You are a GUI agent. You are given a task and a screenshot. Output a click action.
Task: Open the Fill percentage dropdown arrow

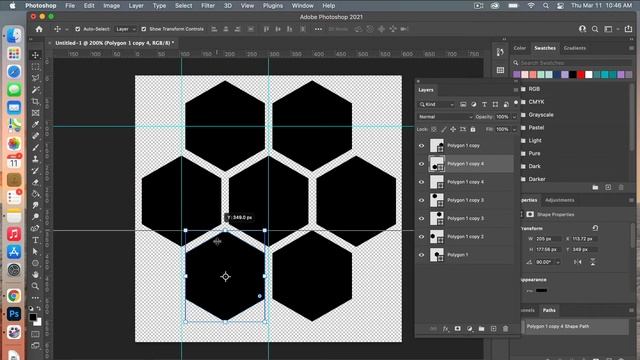point(514,129)
